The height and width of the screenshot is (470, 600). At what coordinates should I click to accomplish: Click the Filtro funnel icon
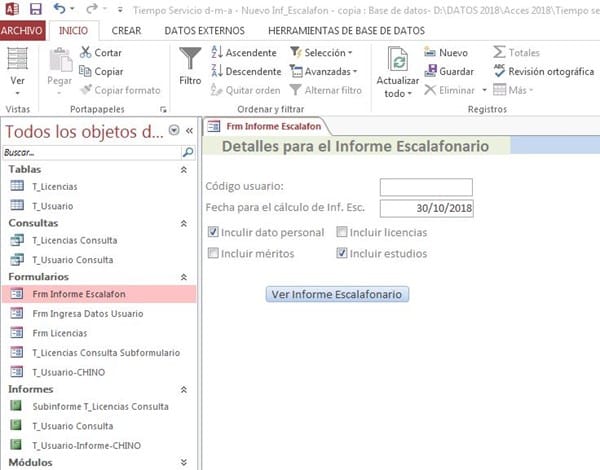[190, 58]
